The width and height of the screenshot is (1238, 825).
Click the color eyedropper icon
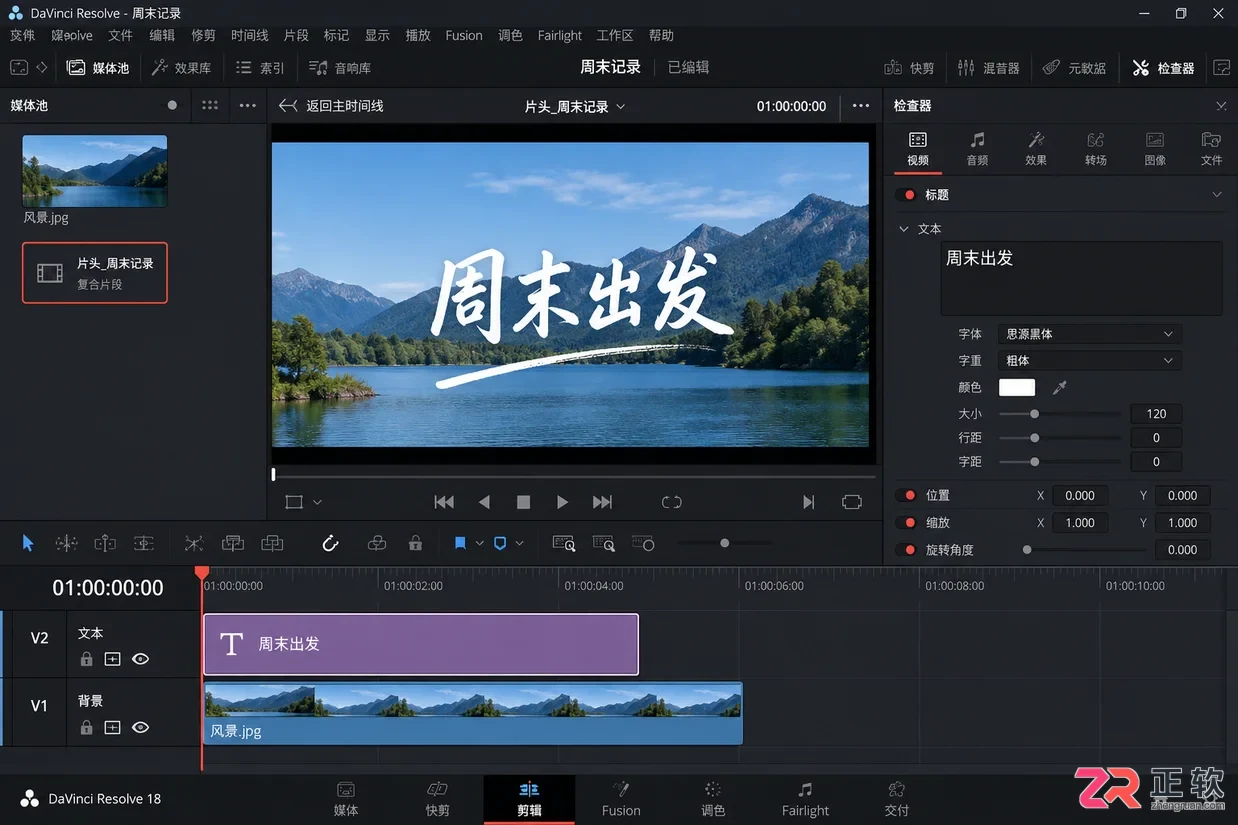1060,387
